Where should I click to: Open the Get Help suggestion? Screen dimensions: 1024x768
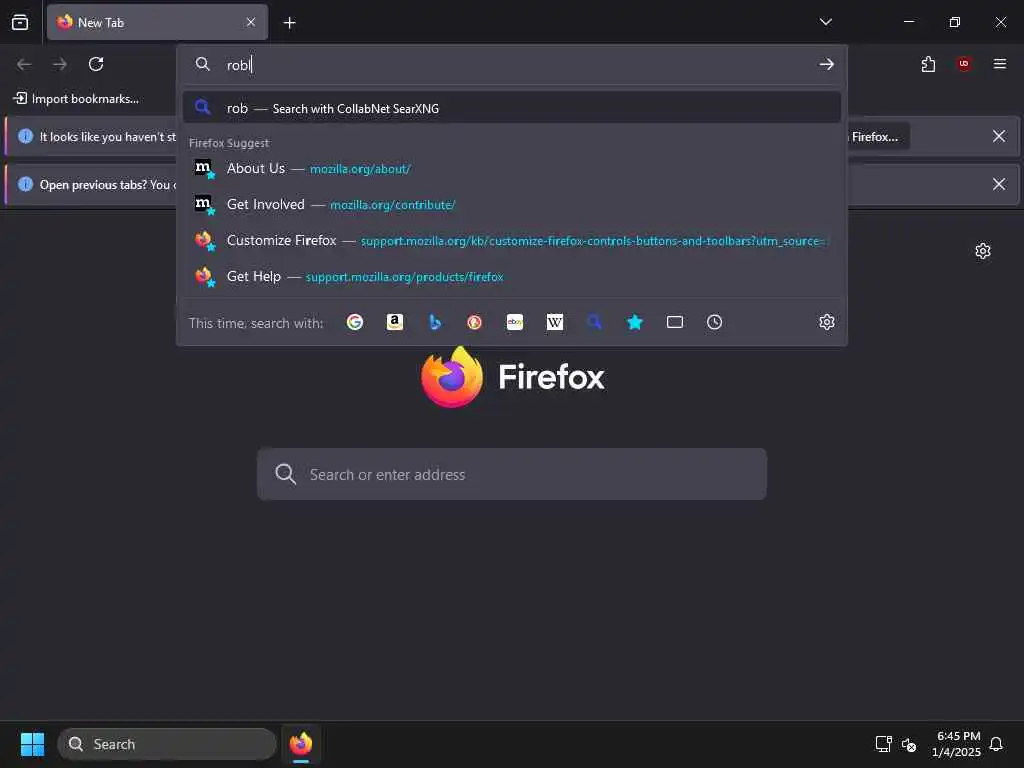point(511,276)
